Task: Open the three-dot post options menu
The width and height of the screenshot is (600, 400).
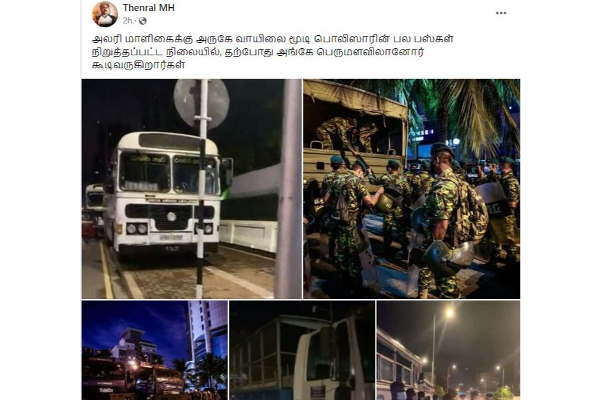Action: [x=501, y=13]
